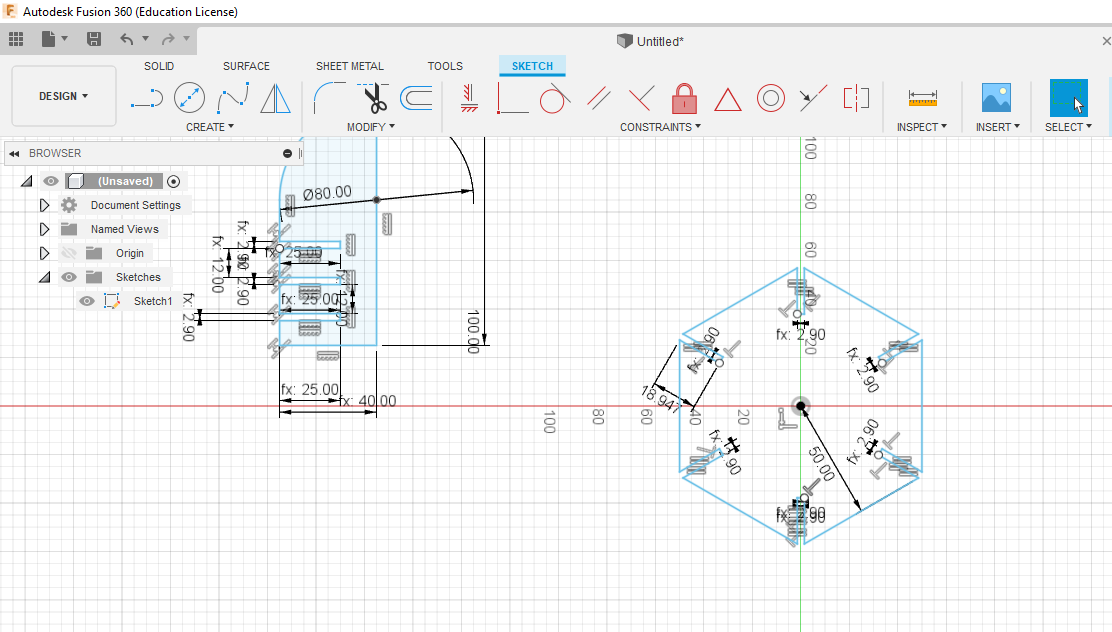Click the fx: 40.00 dimension
Viewport: 1112px width, 632px height.
tap(368, 401)
